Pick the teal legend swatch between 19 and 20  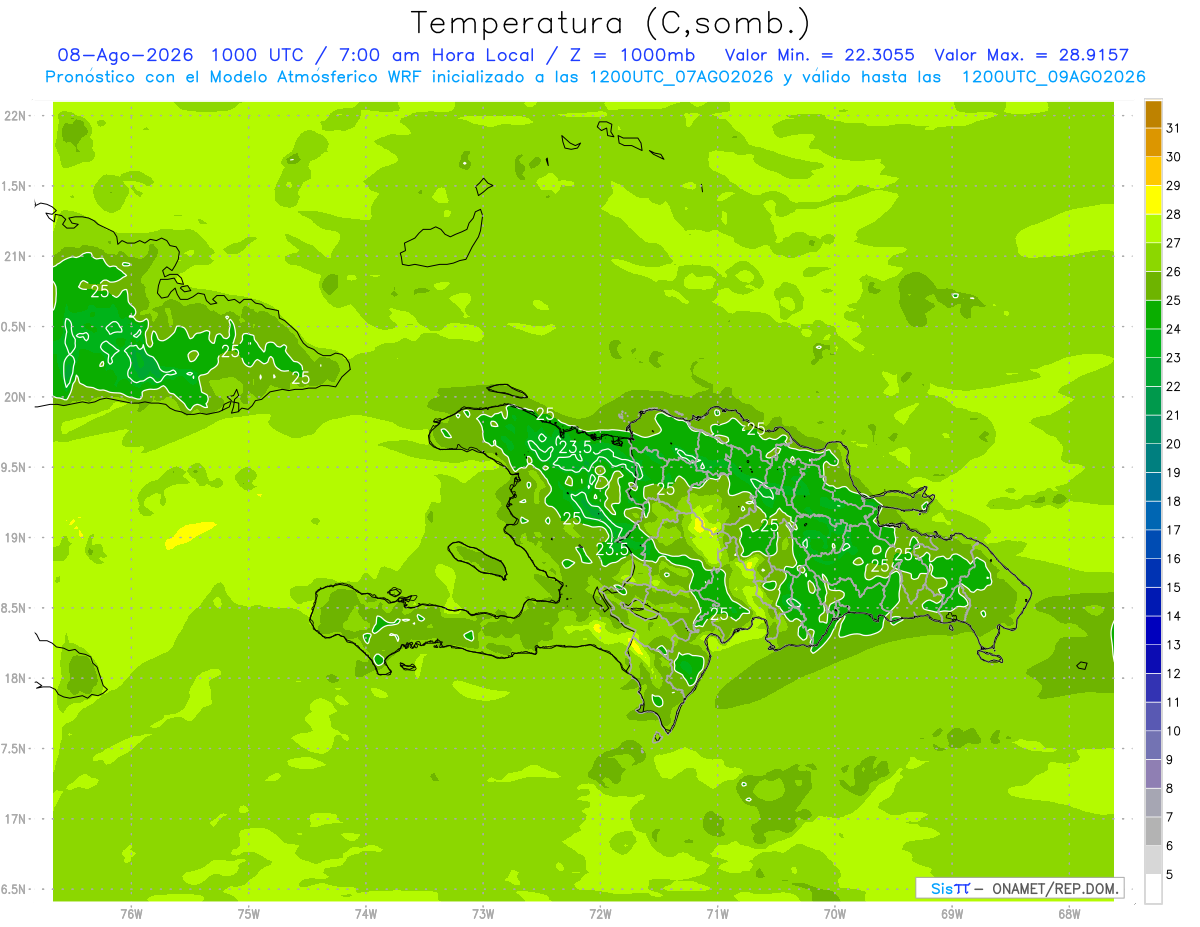(x=1153, y=459)
